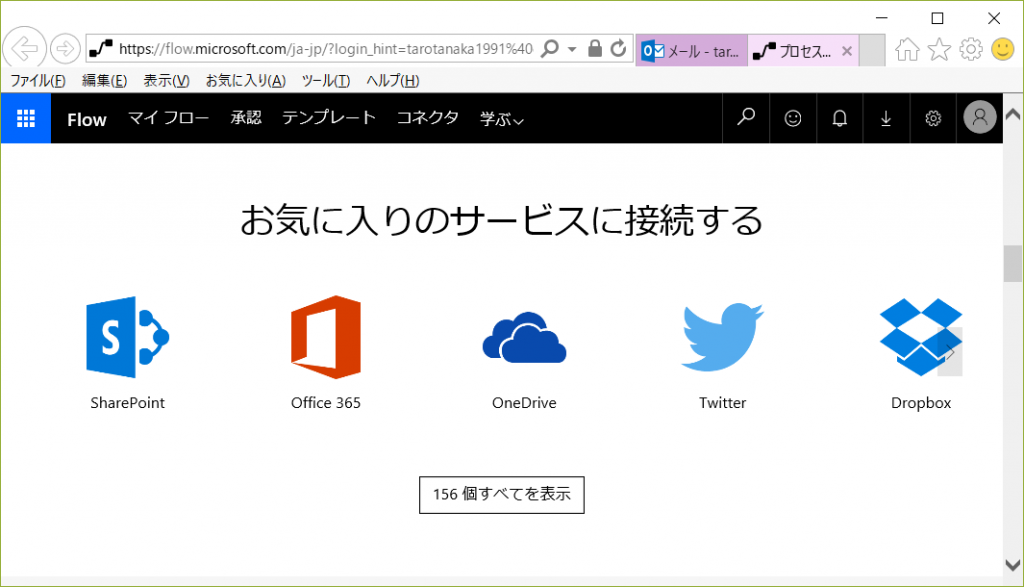Open the Flow settings gear
1024x587 pixels.
933,118
